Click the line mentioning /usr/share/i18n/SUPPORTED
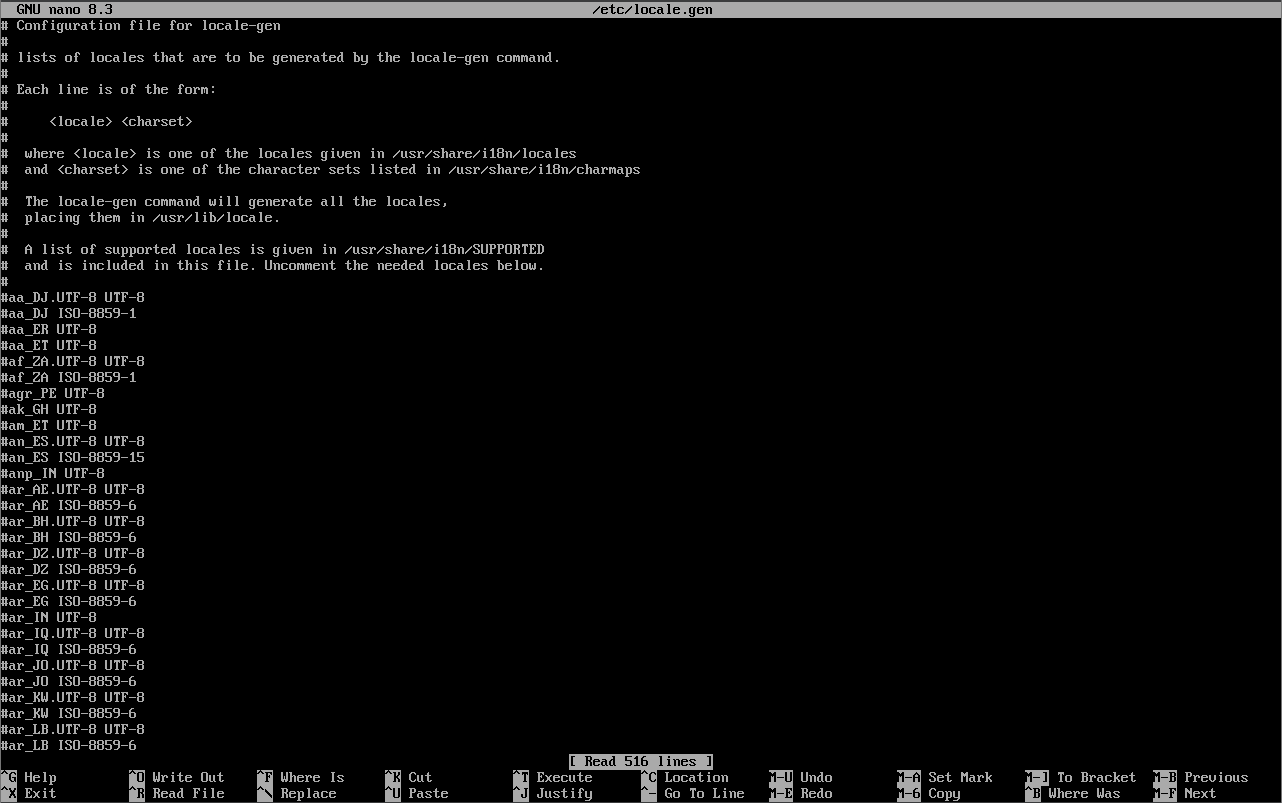The width and height of the screenshot is (1282, 803). 272,249
